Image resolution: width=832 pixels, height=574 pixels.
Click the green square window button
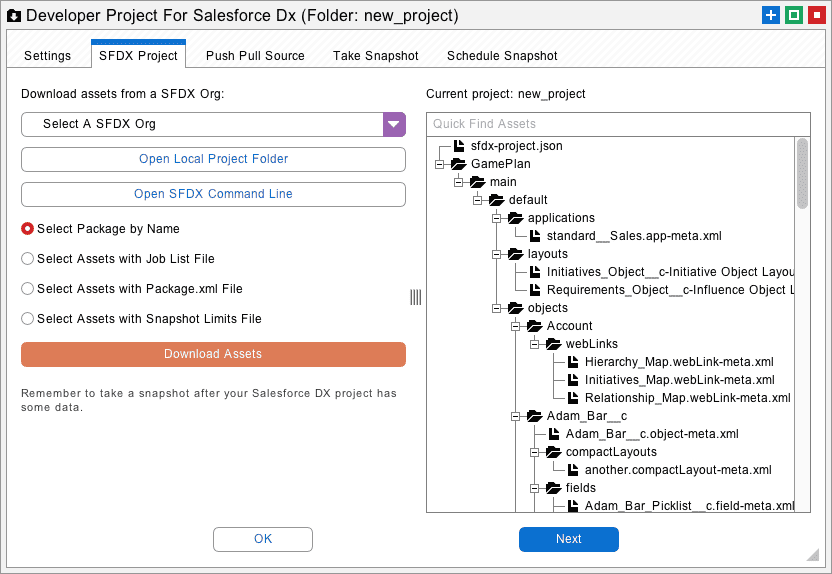click(794, 15)
